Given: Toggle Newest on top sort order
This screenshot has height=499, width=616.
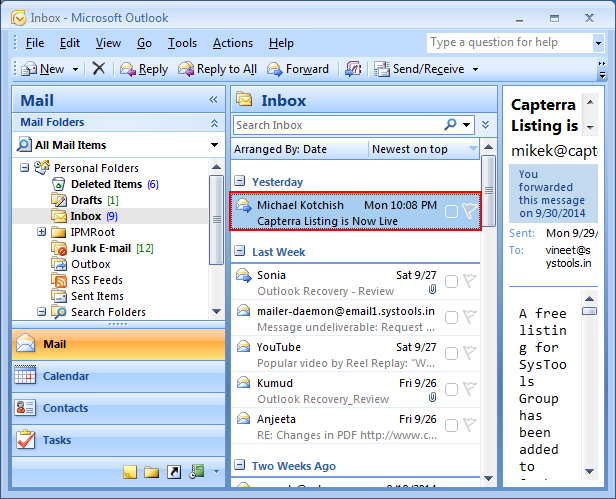Looking at the screenshot, I should (424, 149).
